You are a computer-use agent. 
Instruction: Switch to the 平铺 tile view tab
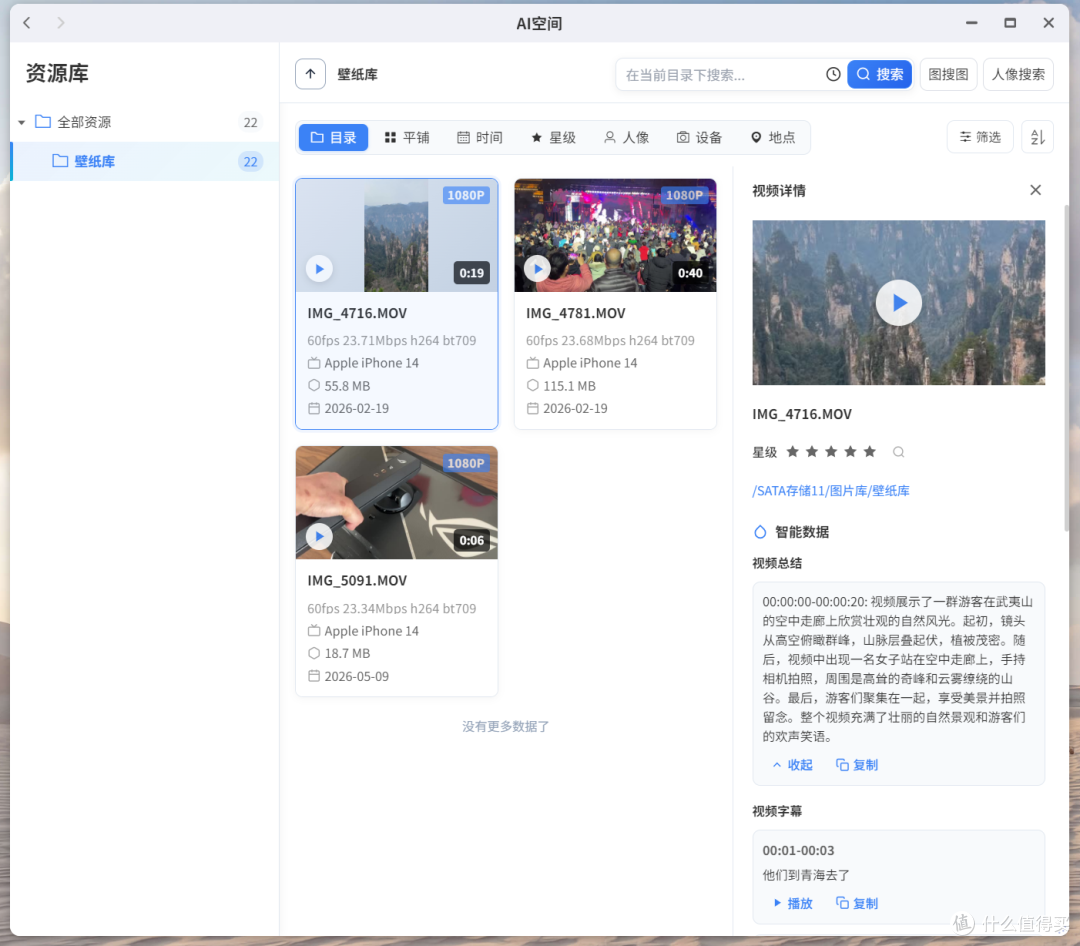[x=407, y=137]
